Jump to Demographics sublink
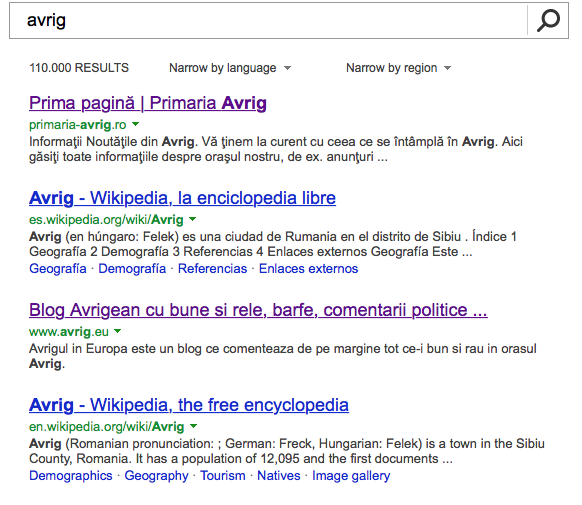 (71, 476)
